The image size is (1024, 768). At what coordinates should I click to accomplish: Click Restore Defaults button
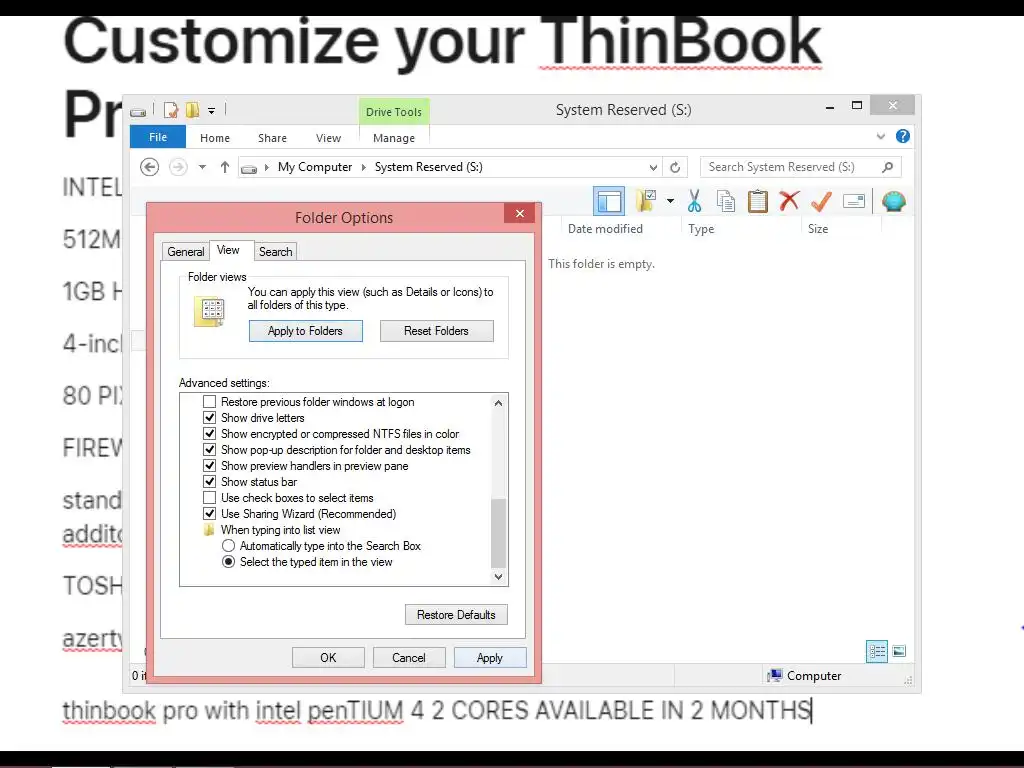(456, 615)
